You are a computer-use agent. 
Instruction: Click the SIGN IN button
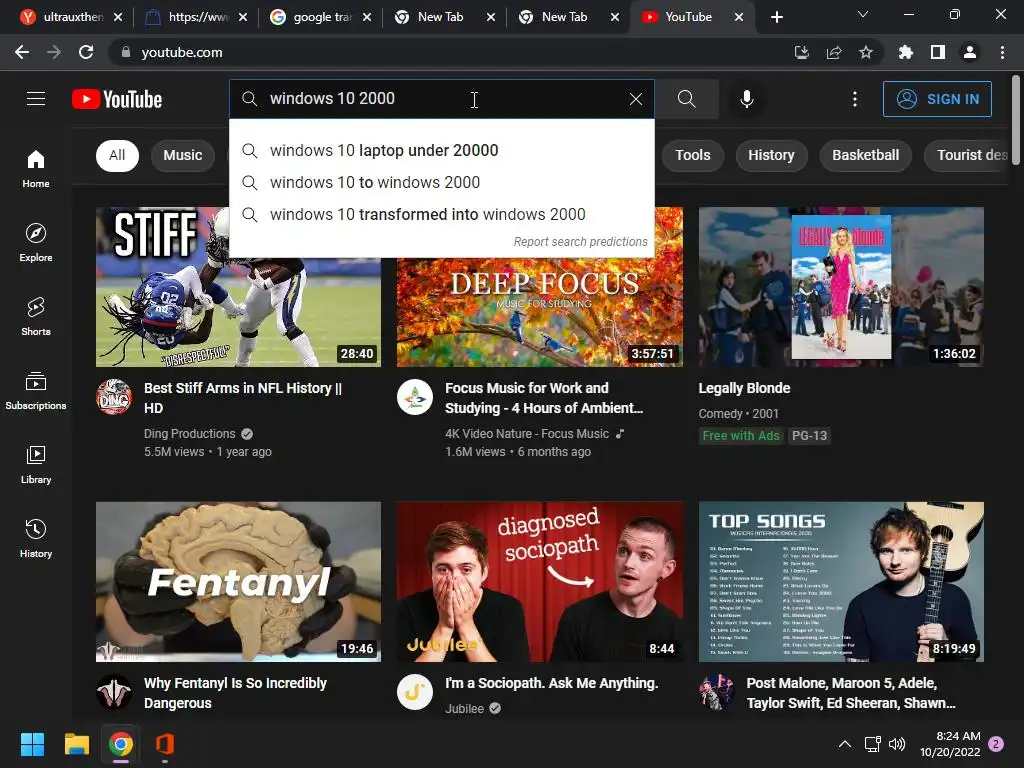[936, 99]
